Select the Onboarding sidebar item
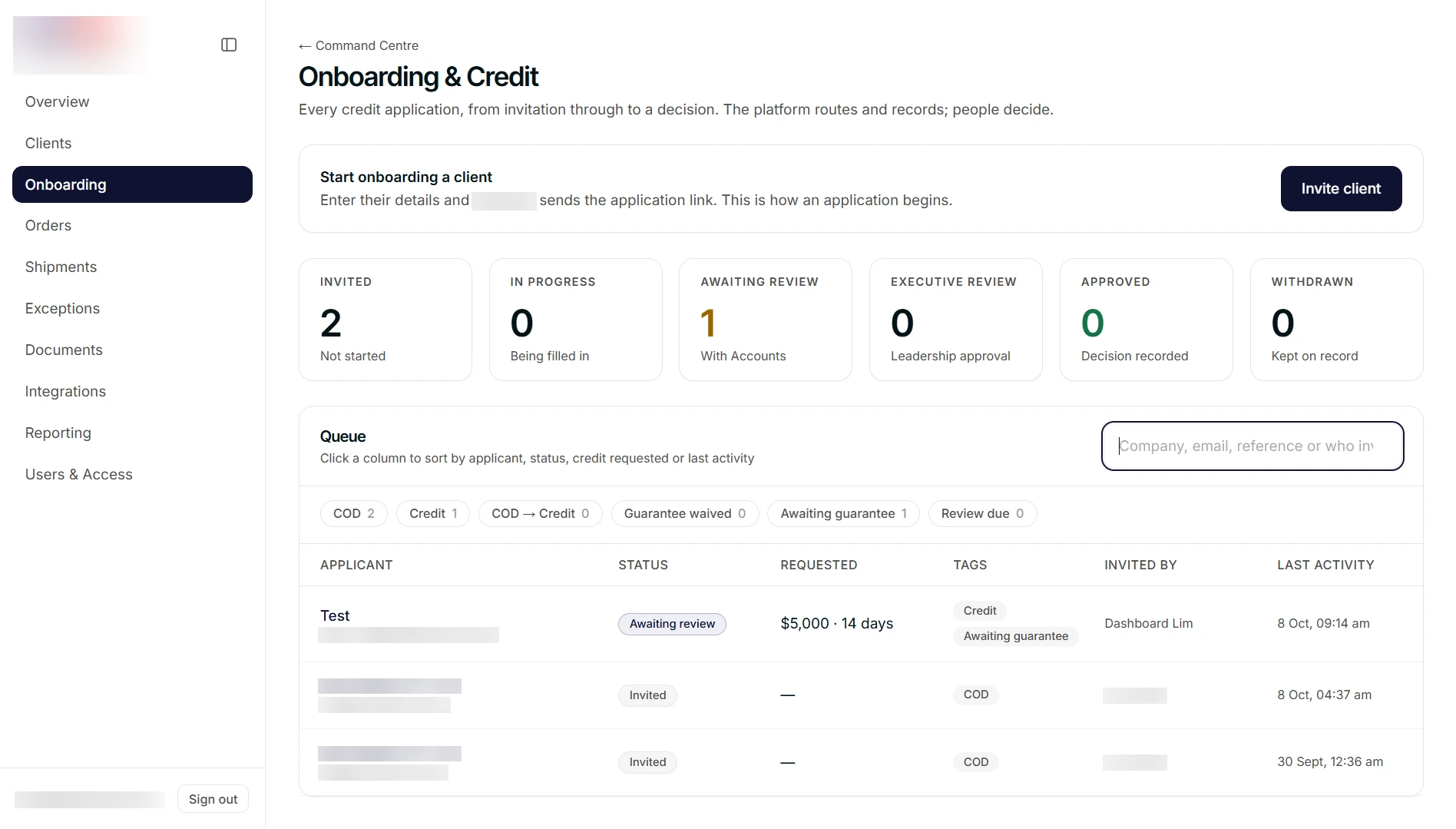Image resolution: width=1456 pixels, height=829 pixels. pyautogui.click(x=132, y=184)
